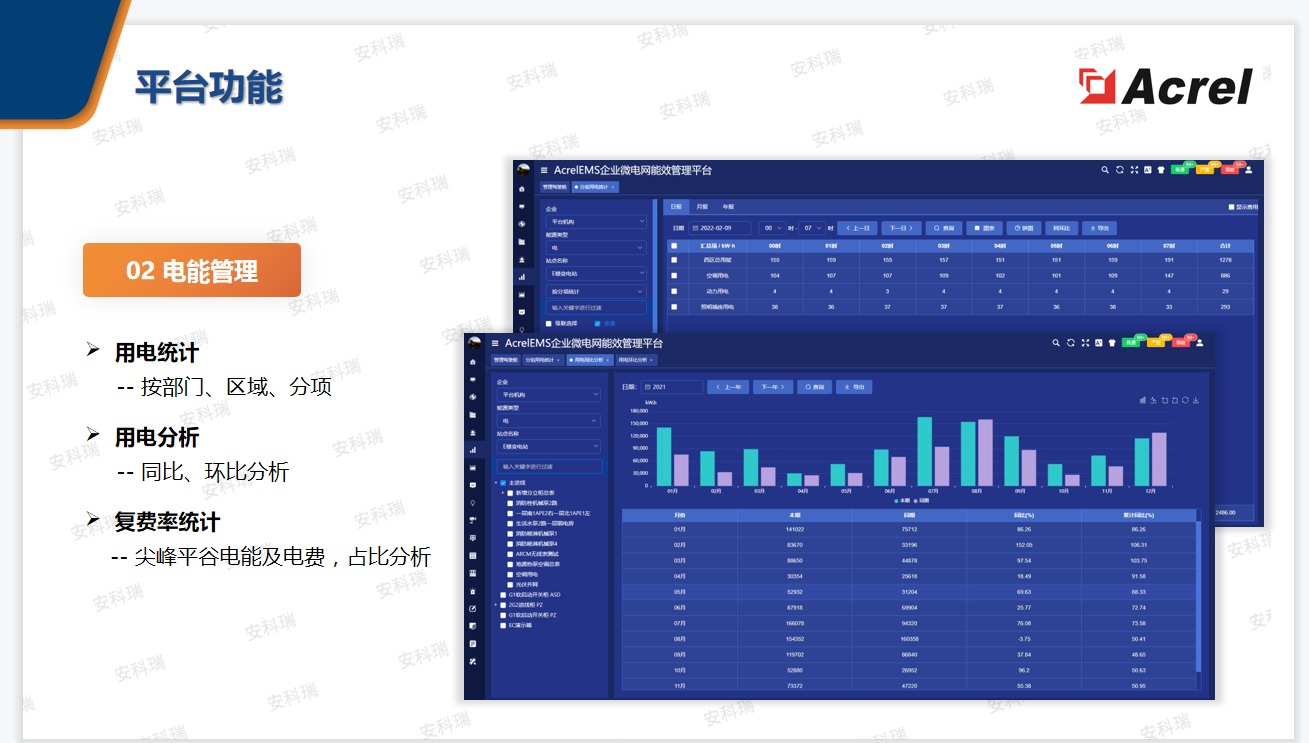Click the table vertical scrollbar in the front window
This screenshot has width=1309, height=743.
pos(1199,597)
